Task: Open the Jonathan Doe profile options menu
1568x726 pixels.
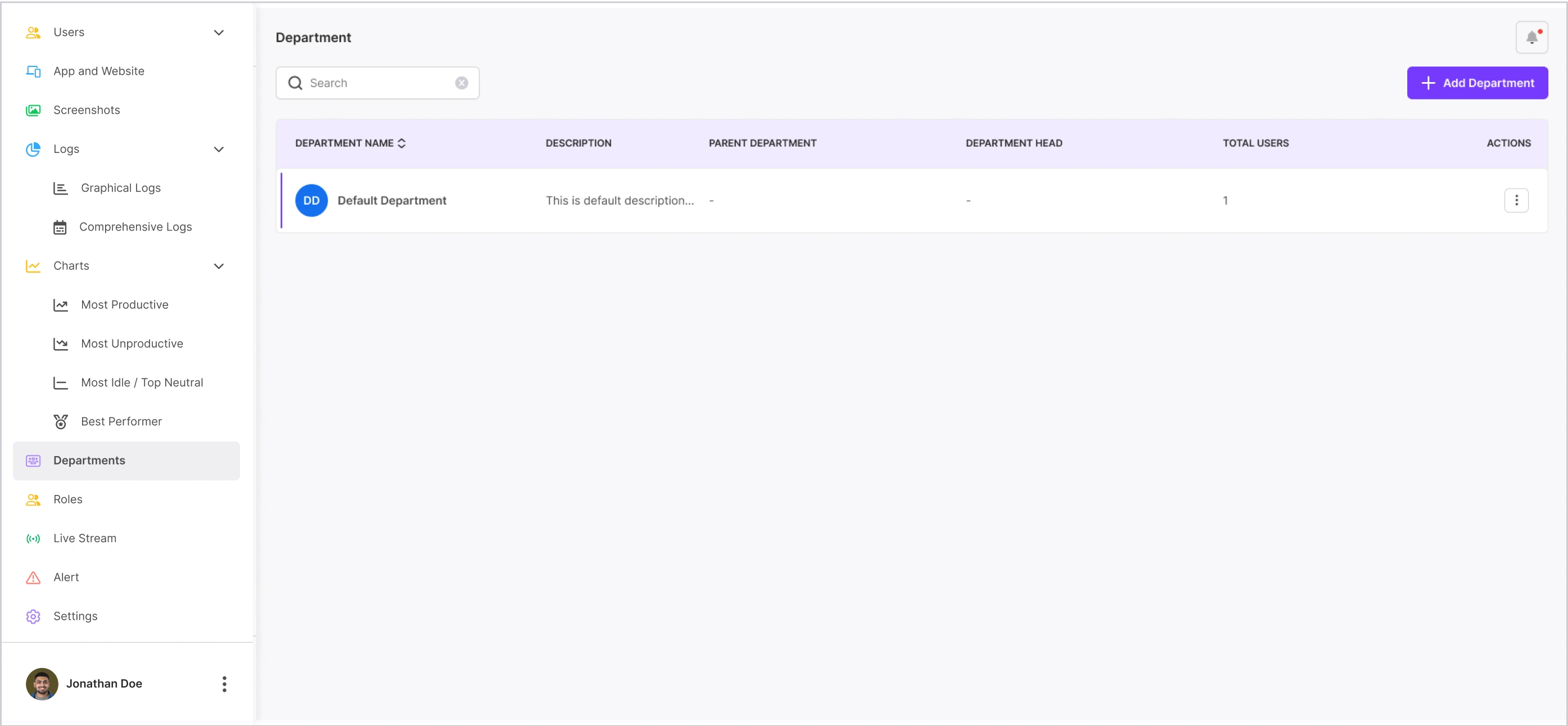Action: [224, 684]
